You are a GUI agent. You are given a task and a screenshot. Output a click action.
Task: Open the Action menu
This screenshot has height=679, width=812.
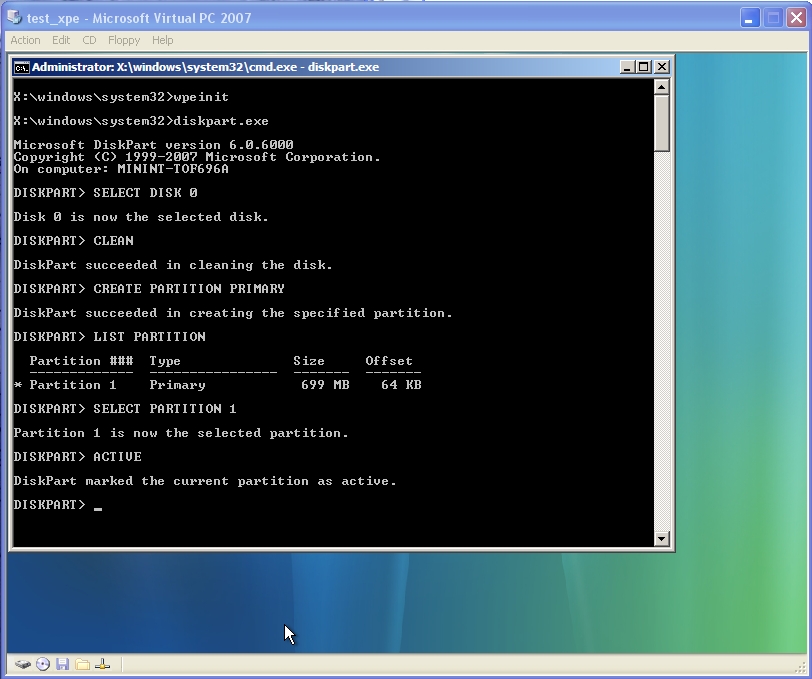(x=25, y=40)
